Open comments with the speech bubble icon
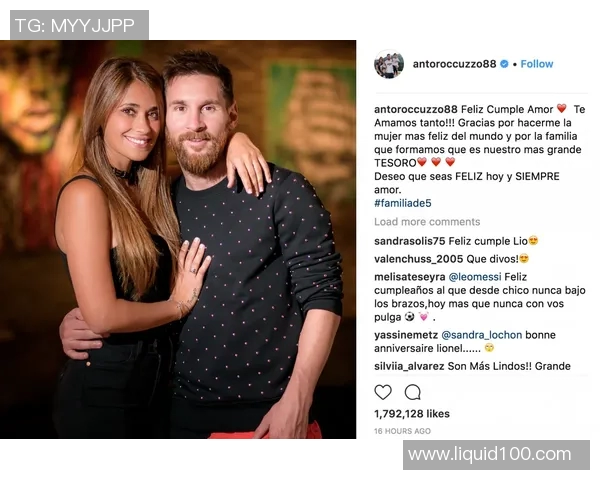The width and height of the screenshot is (600, 480). pos(412,392)
